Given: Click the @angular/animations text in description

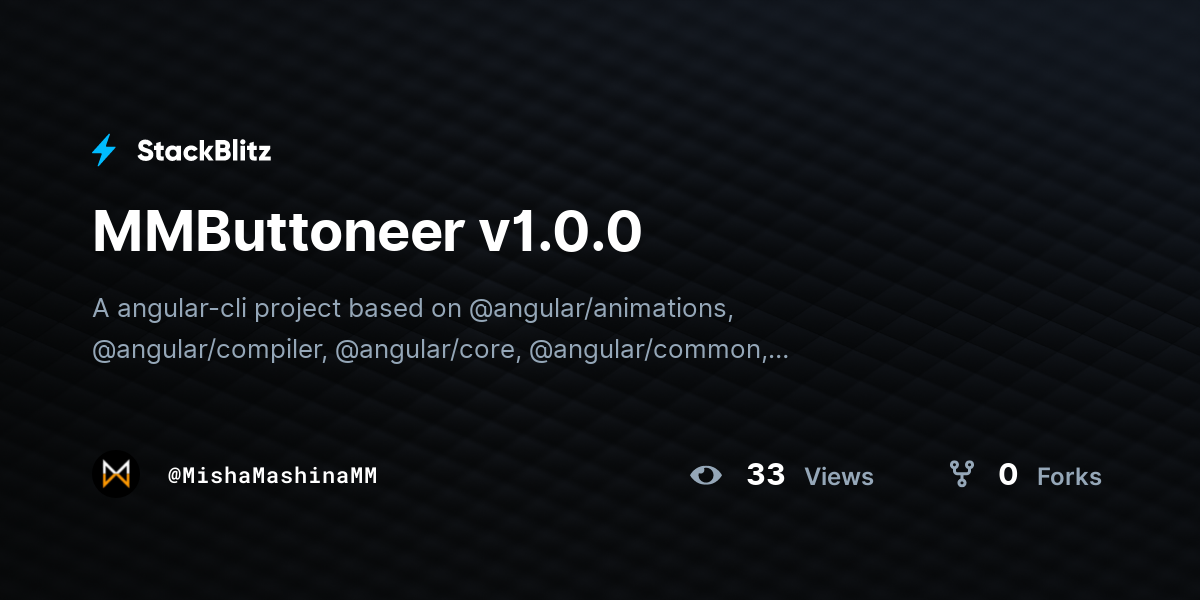Looking at the screenshot, I should (601, 308).
